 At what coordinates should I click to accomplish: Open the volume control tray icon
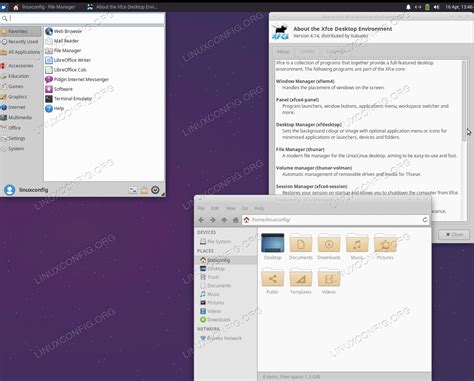coord(436,7)
